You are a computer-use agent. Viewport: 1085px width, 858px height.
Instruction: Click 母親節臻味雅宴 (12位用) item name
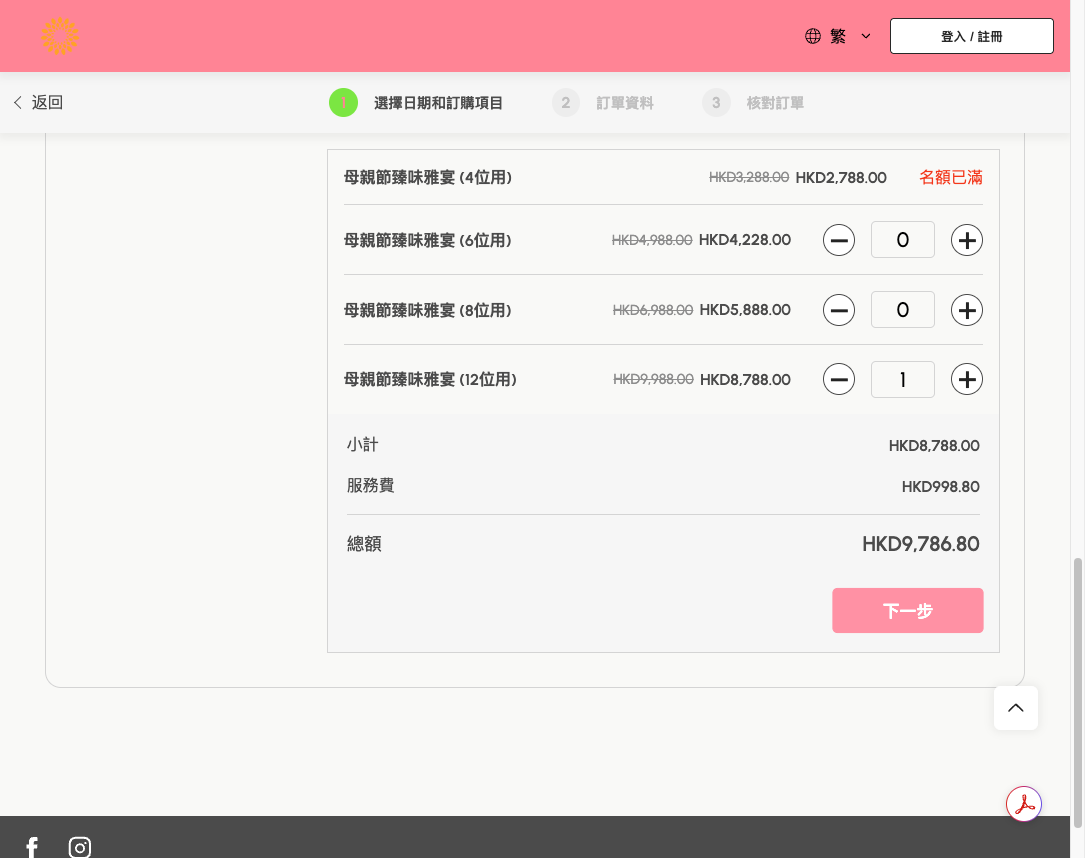[430, 379]
